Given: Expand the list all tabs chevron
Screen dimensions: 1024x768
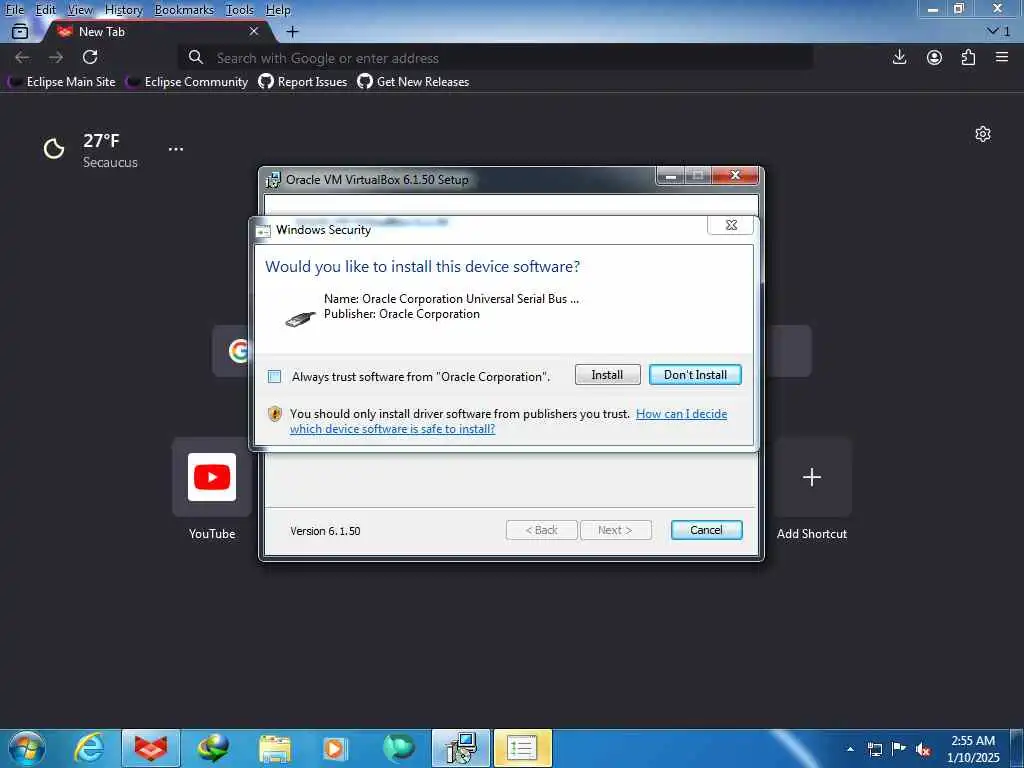Looking at the screenshot, I should (x=998, y=31).
